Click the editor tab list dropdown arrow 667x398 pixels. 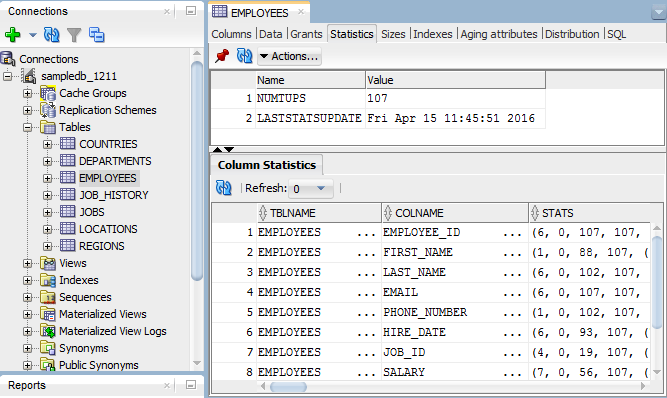pyautogui.click(x=658, y=13)
